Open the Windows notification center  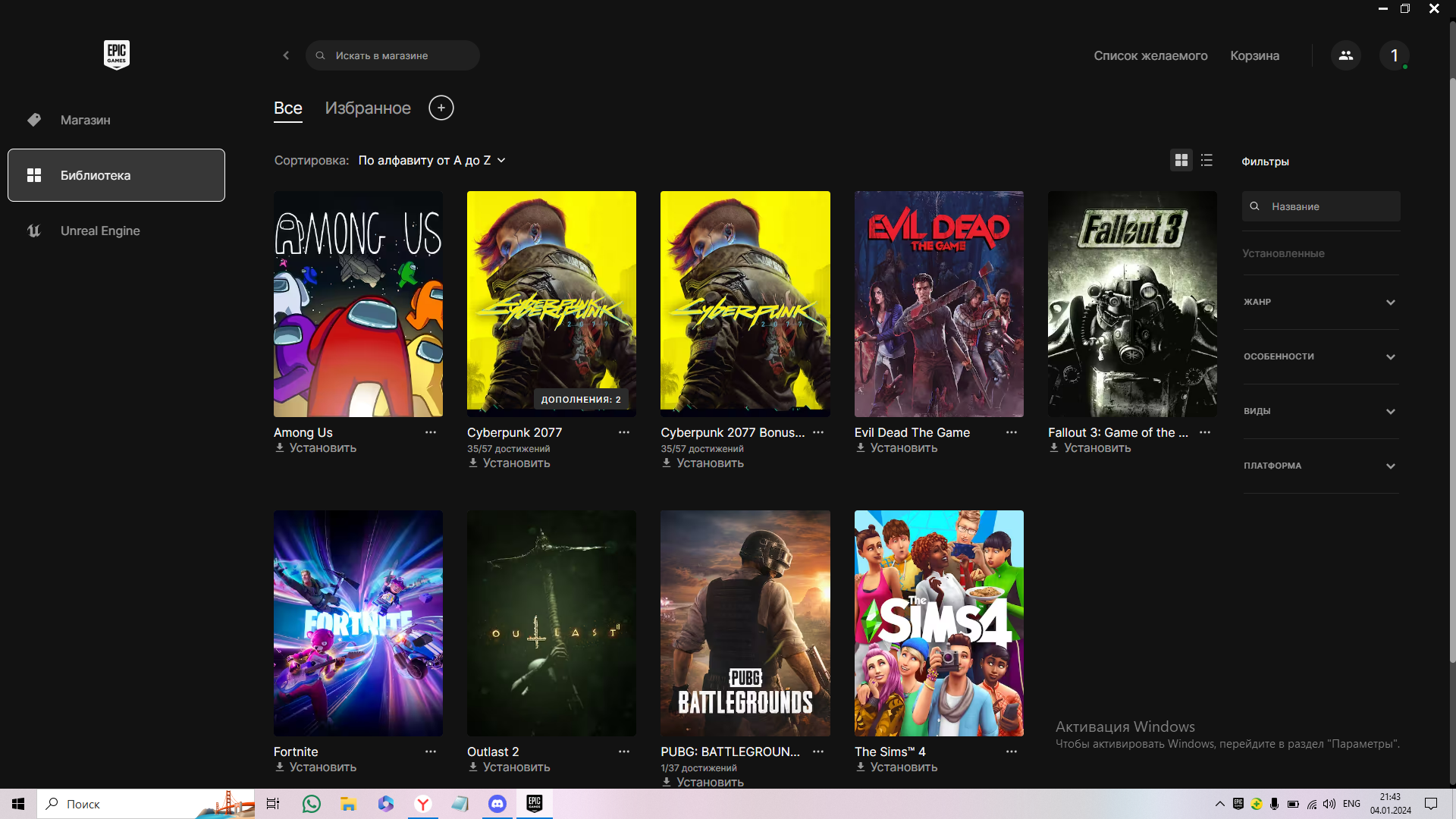click(1431, 804)
